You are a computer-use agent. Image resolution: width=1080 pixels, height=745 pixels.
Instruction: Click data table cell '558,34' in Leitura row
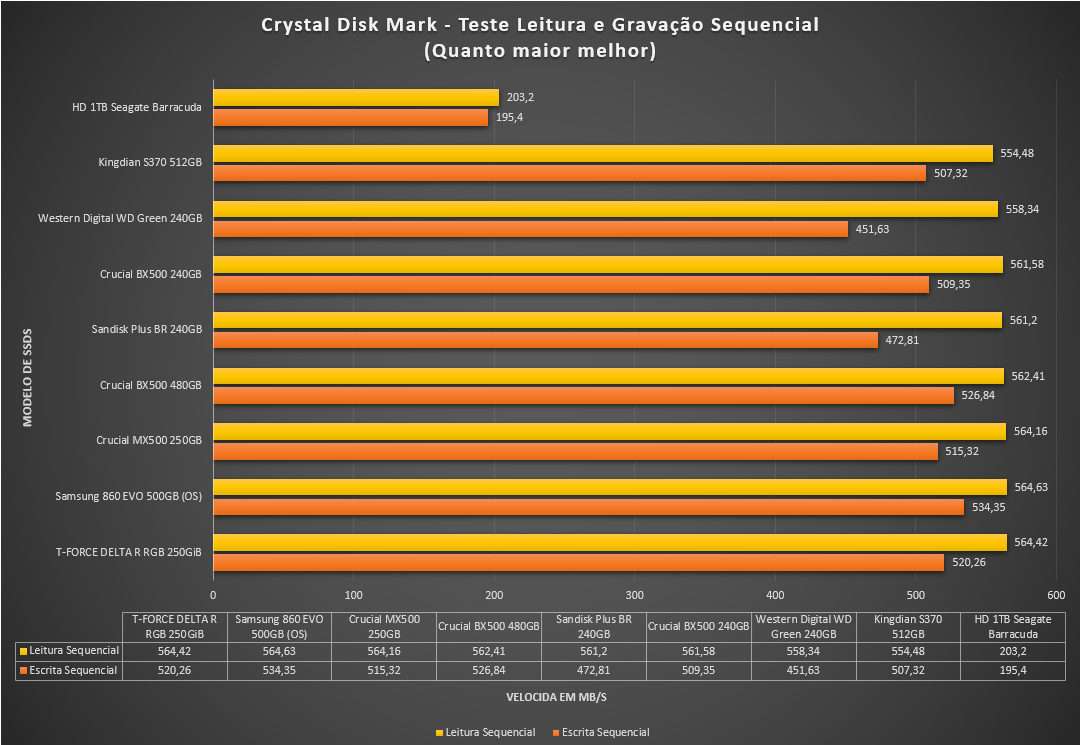click(803, 651)
